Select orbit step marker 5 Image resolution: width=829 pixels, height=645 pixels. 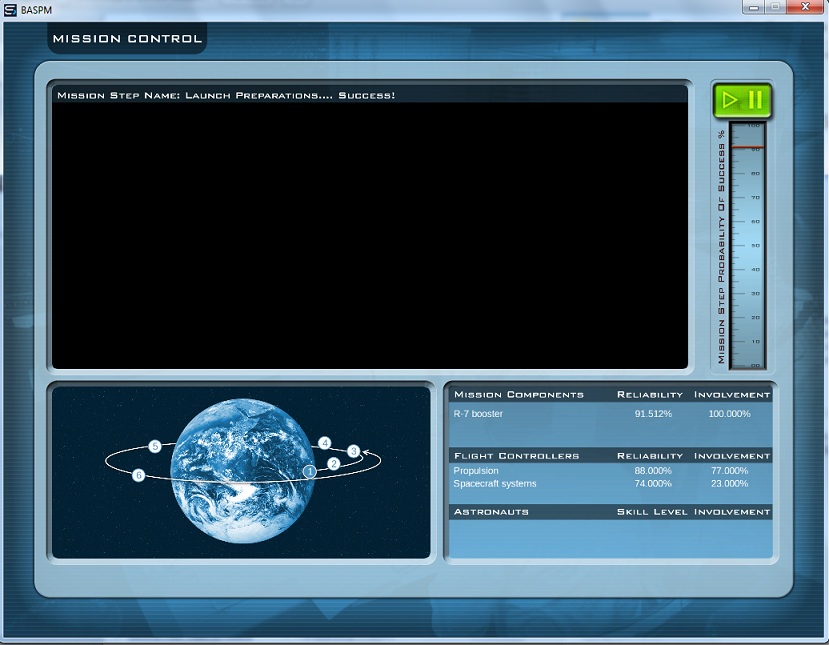point(155,446)
